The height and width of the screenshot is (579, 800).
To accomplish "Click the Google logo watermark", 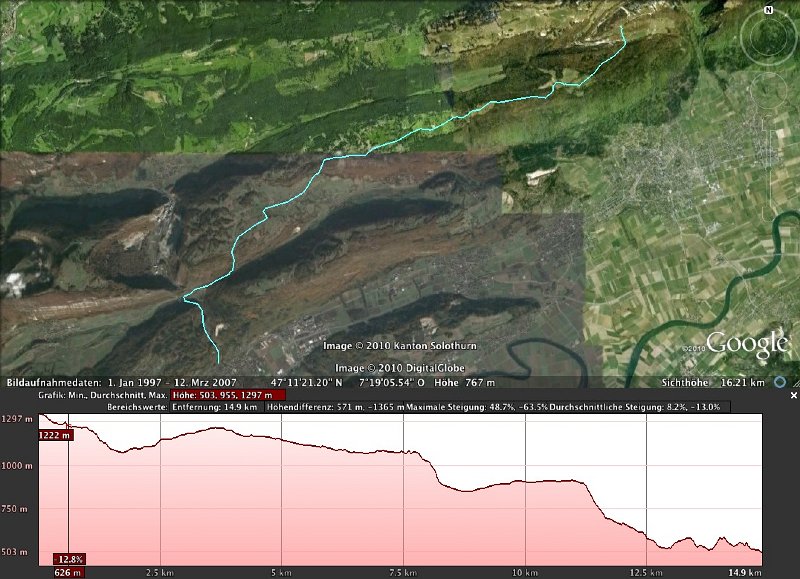I will [750, 346].
